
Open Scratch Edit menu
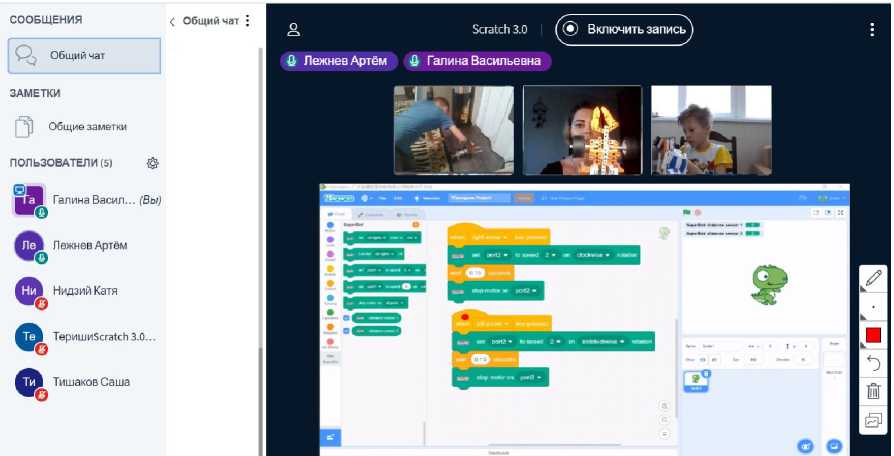[x=399, y=198]
